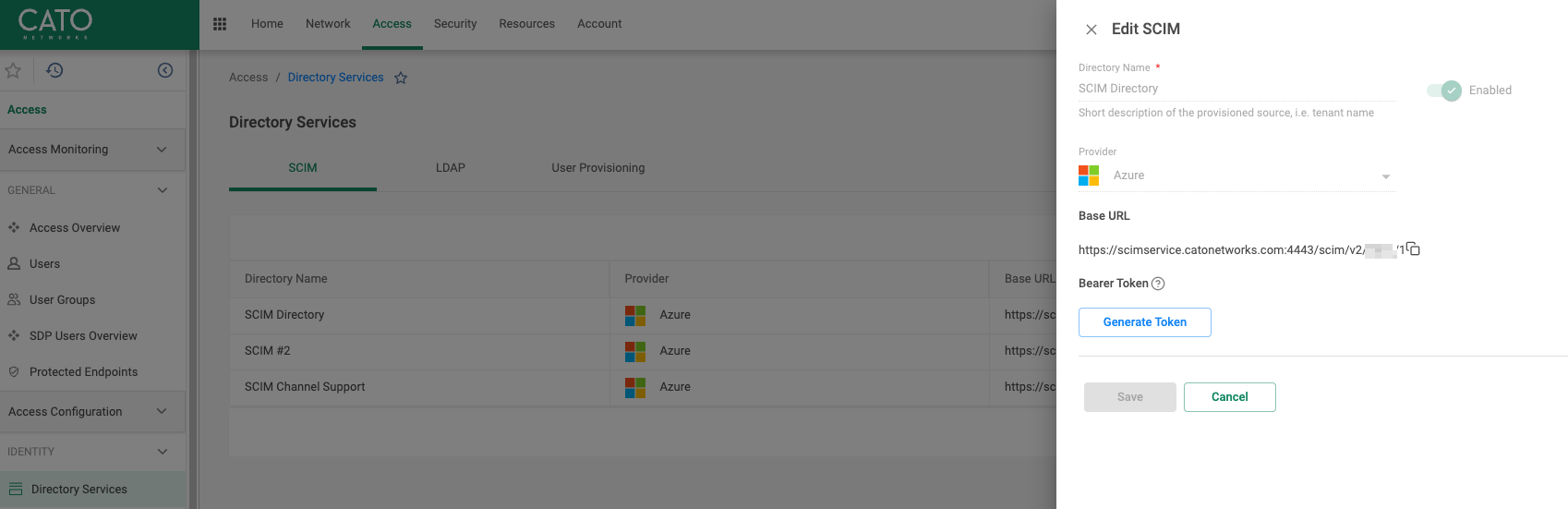Screen dimensions: 1568x509
Task: Bookmark Directory Services page star
Action: [x=401, y=78]
